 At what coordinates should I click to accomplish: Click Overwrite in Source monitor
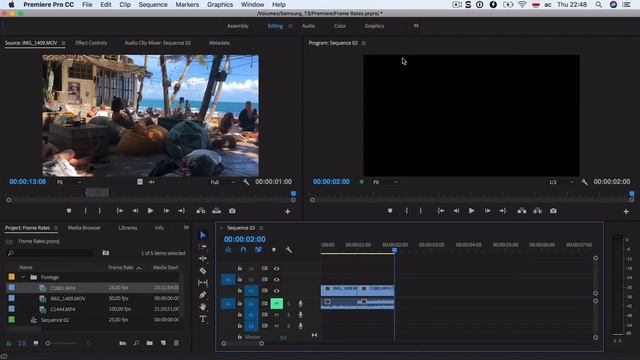click(216, 211)
